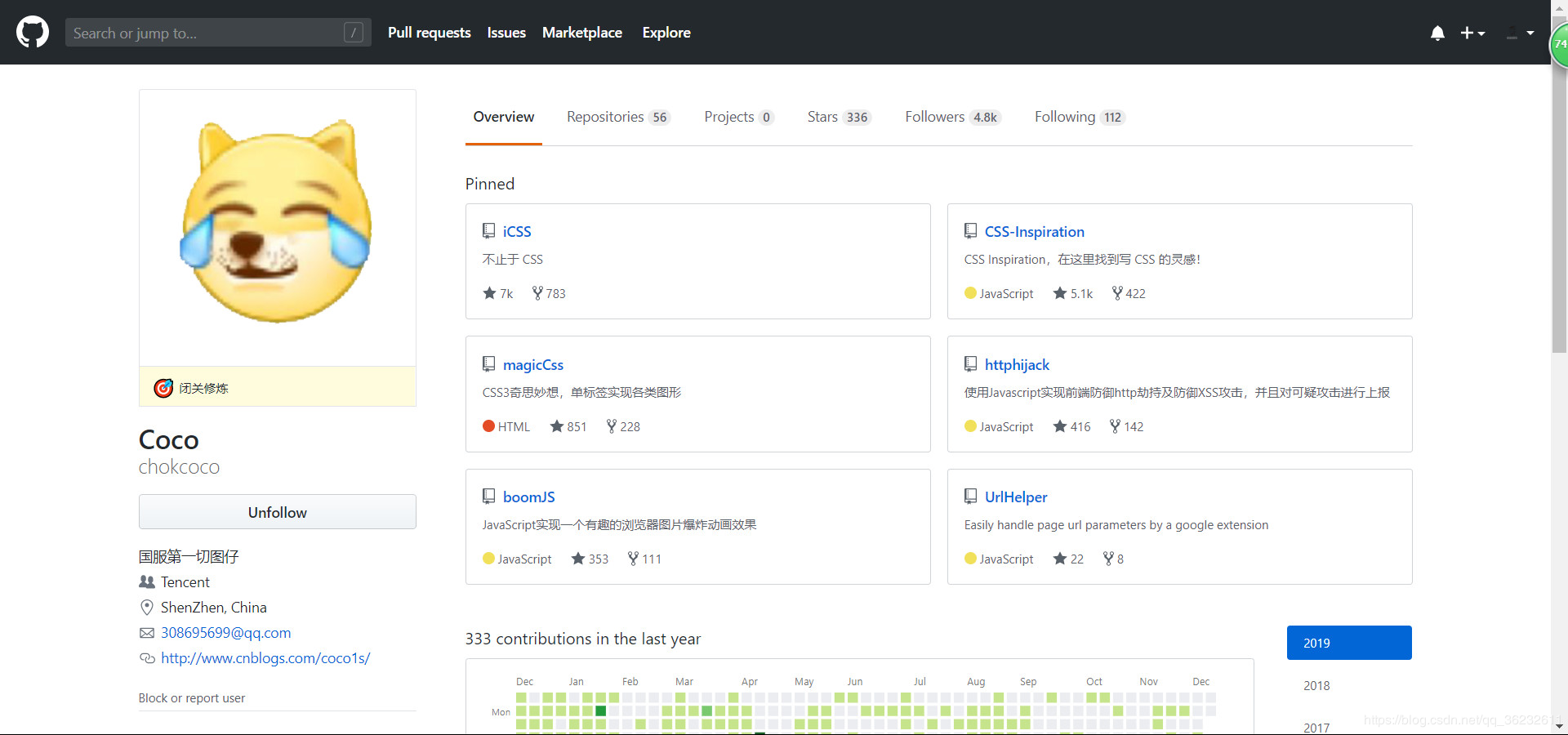Viewport: 1568px width, 735px height.
Task: Click the 8 forks of UrlHelper
Action: pyautogui.click(x=1114, y=559)
